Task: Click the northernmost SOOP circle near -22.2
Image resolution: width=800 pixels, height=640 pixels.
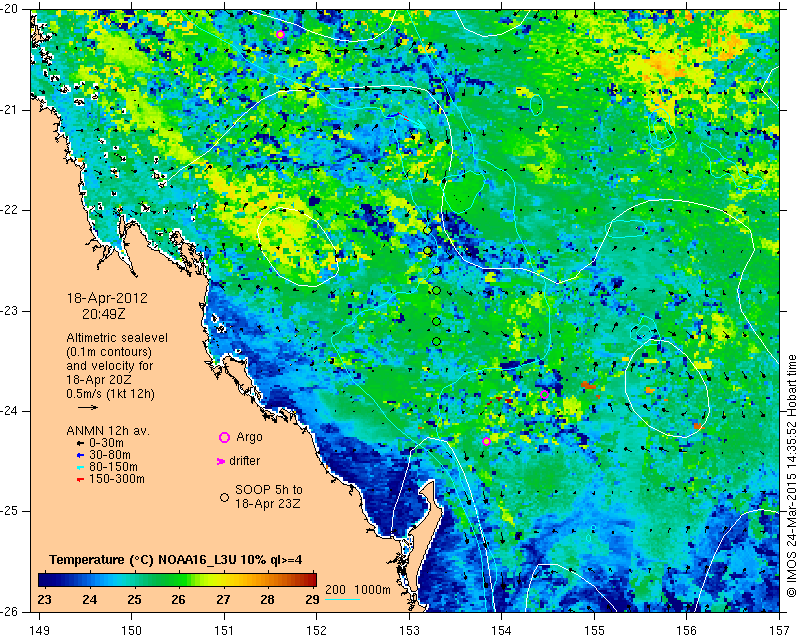Action: pos(428,230)
